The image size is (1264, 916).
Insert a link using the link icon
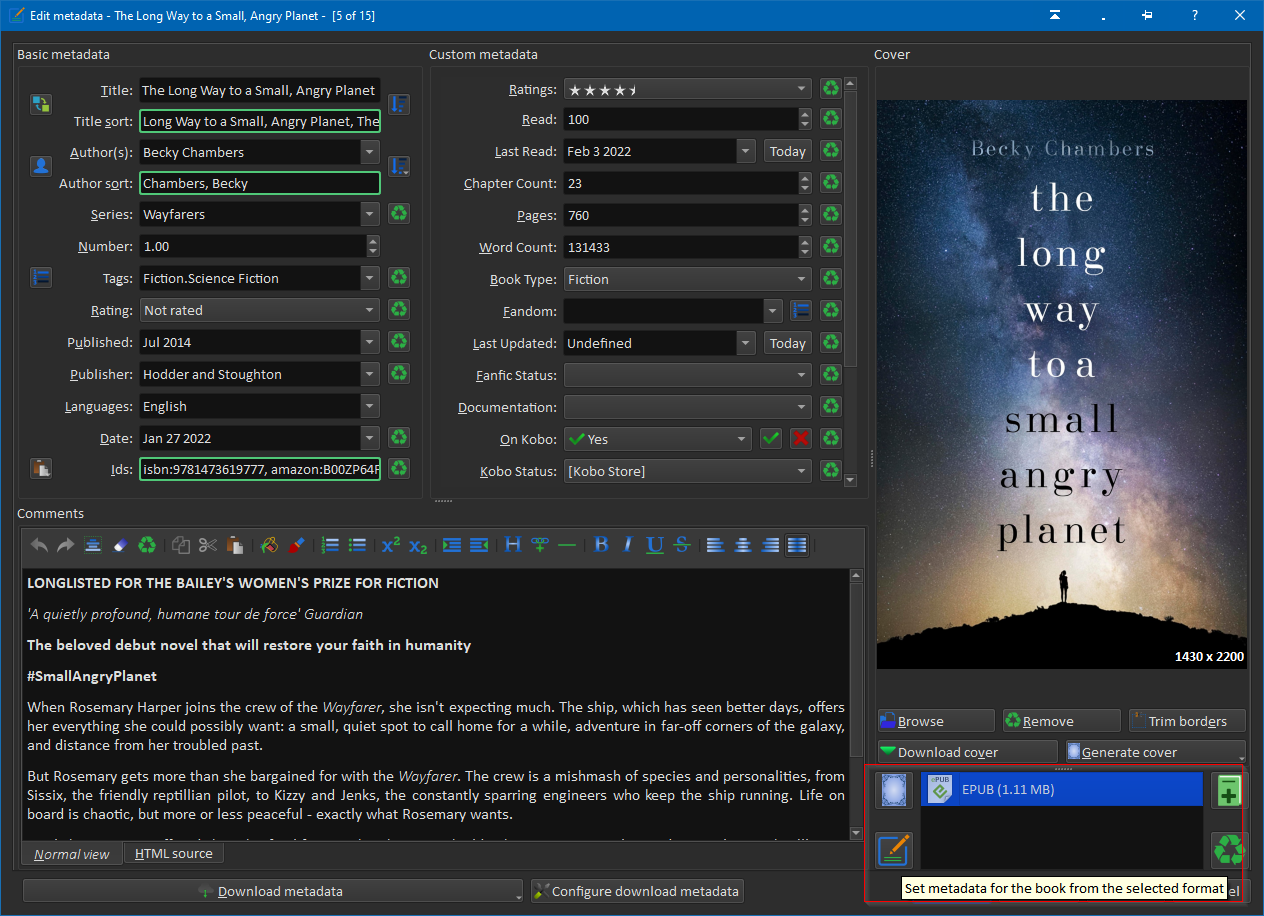tap(540, 545)
